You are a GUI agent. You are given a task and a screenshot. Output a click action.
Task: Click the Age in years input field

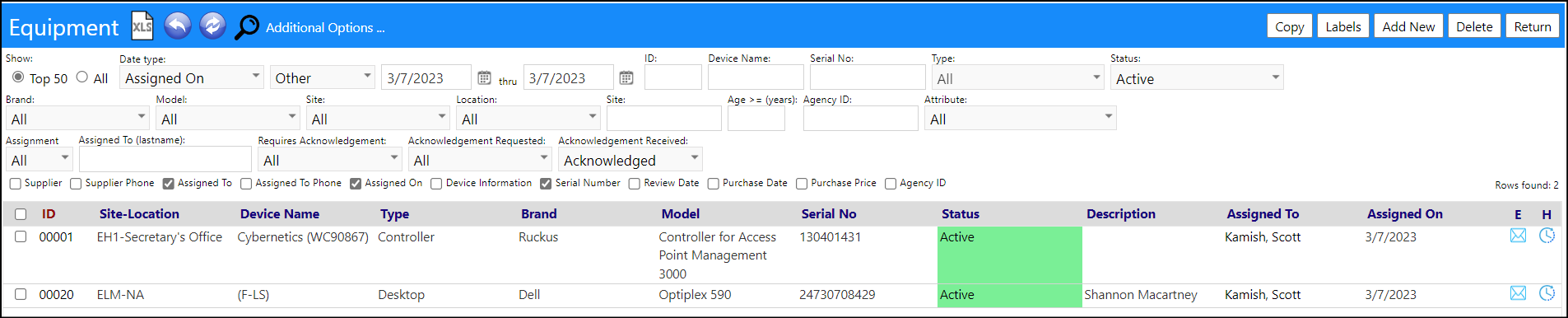(756, 118)
